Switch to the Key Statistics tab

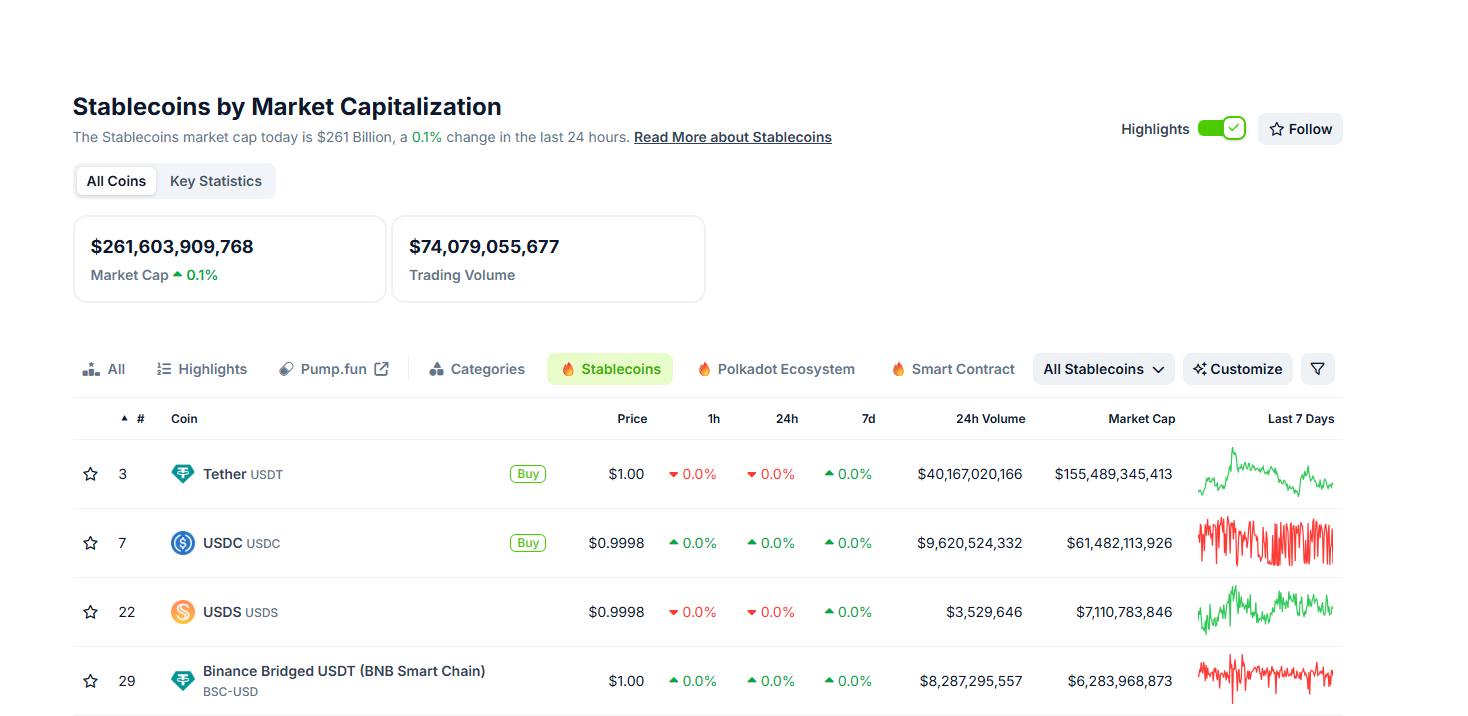click(x=215, y=181)
